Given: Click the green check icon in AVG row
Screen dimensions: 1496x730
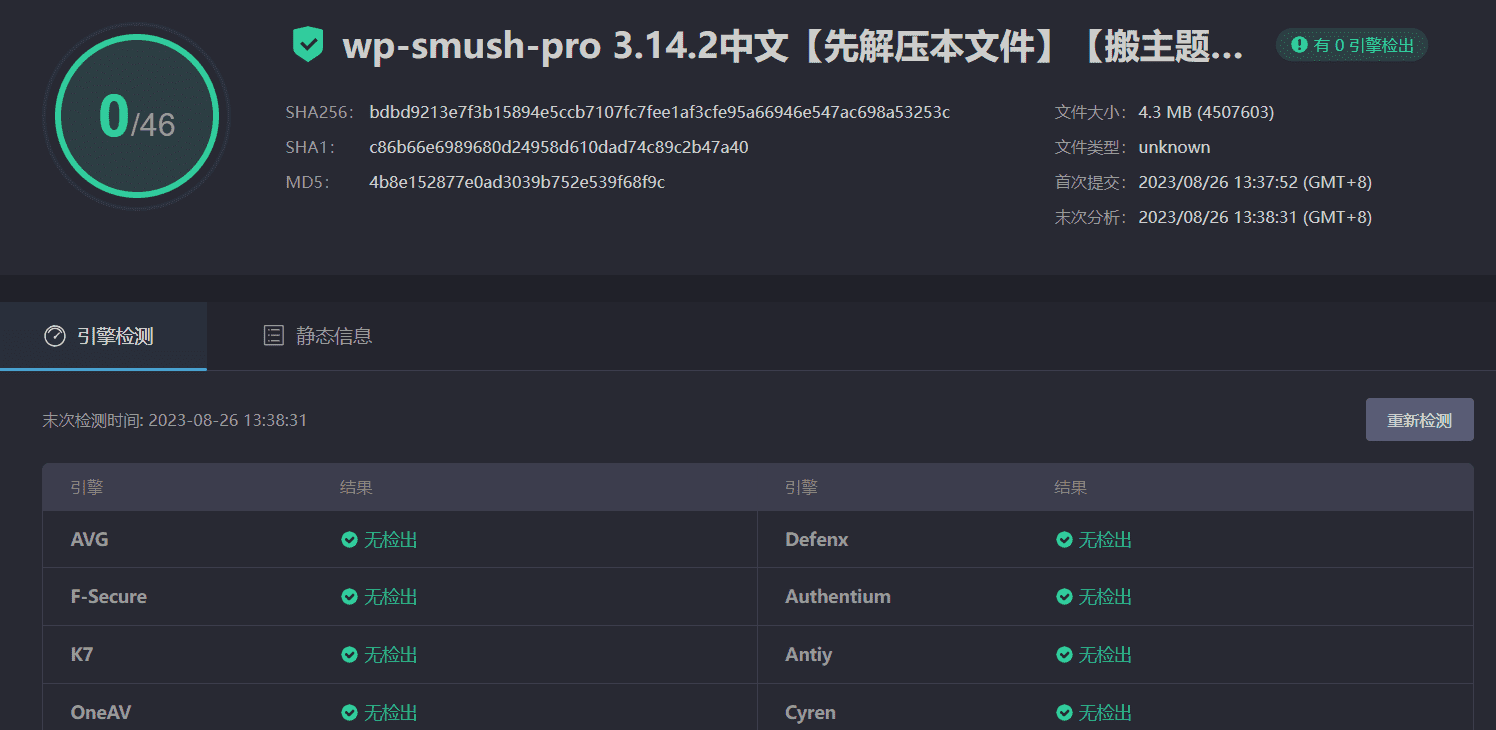Looking at the screenshot, I should tap(349, 540).
